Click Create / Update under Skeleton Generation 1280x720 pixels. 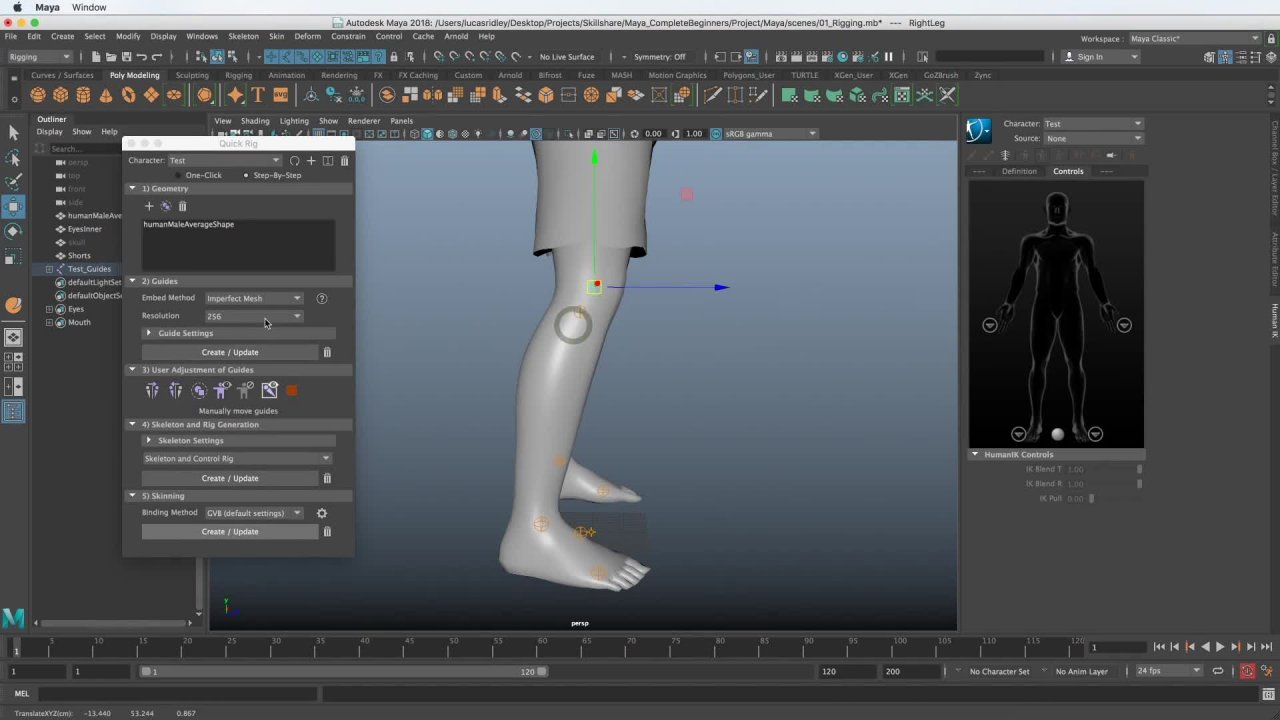click(x=230, y=478)
